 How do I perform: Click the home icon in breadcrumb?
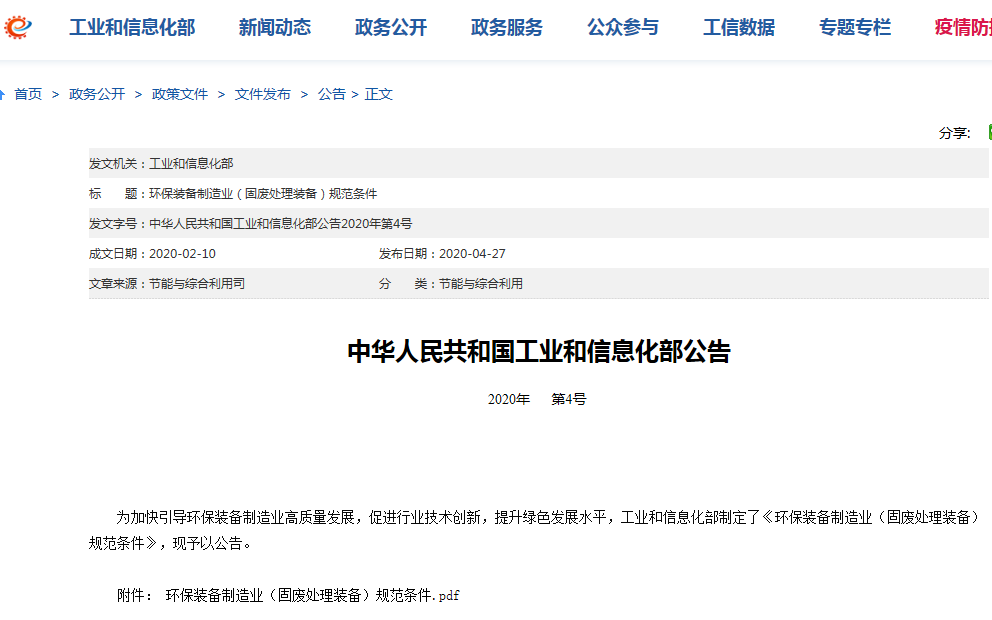coord(3,95)
